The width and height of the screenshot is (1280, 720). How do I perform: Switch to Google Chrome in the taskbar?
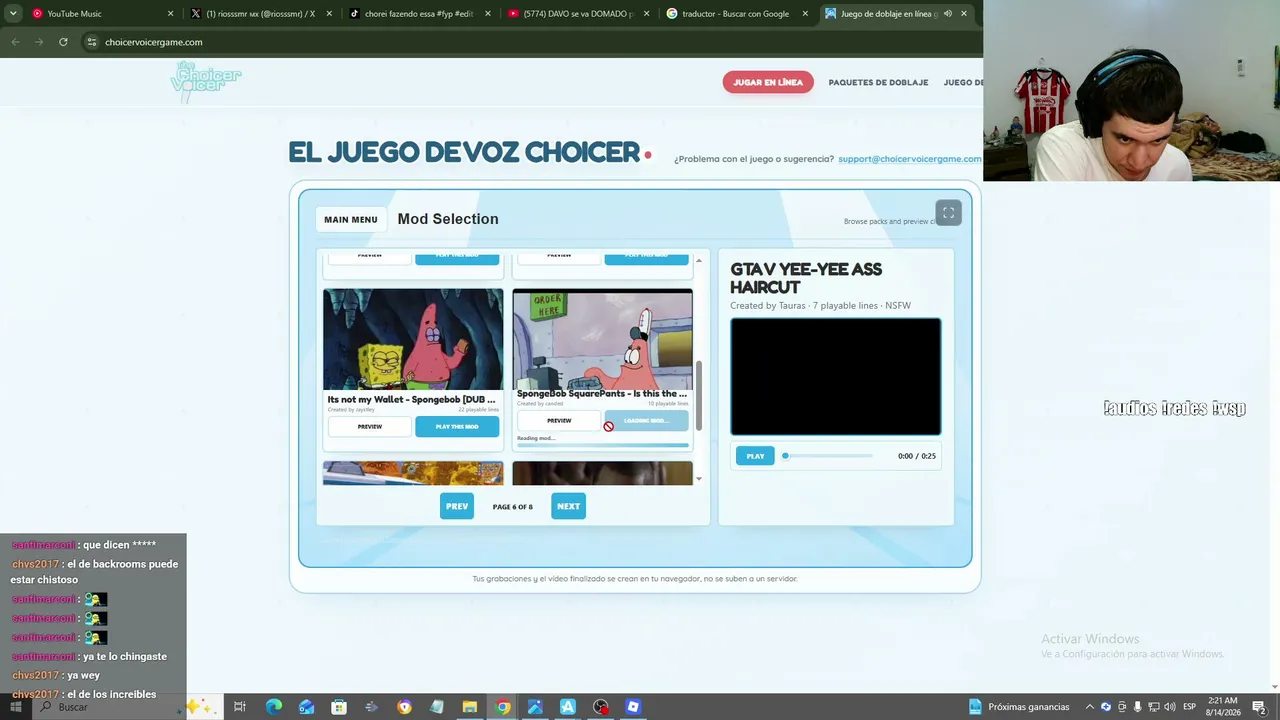click(x=503, y=707)
